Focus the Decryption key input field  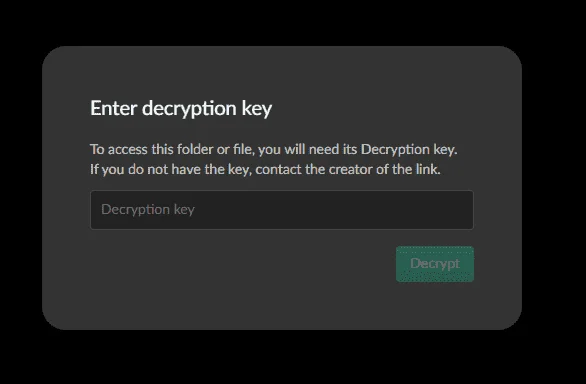tap(282, 210)
